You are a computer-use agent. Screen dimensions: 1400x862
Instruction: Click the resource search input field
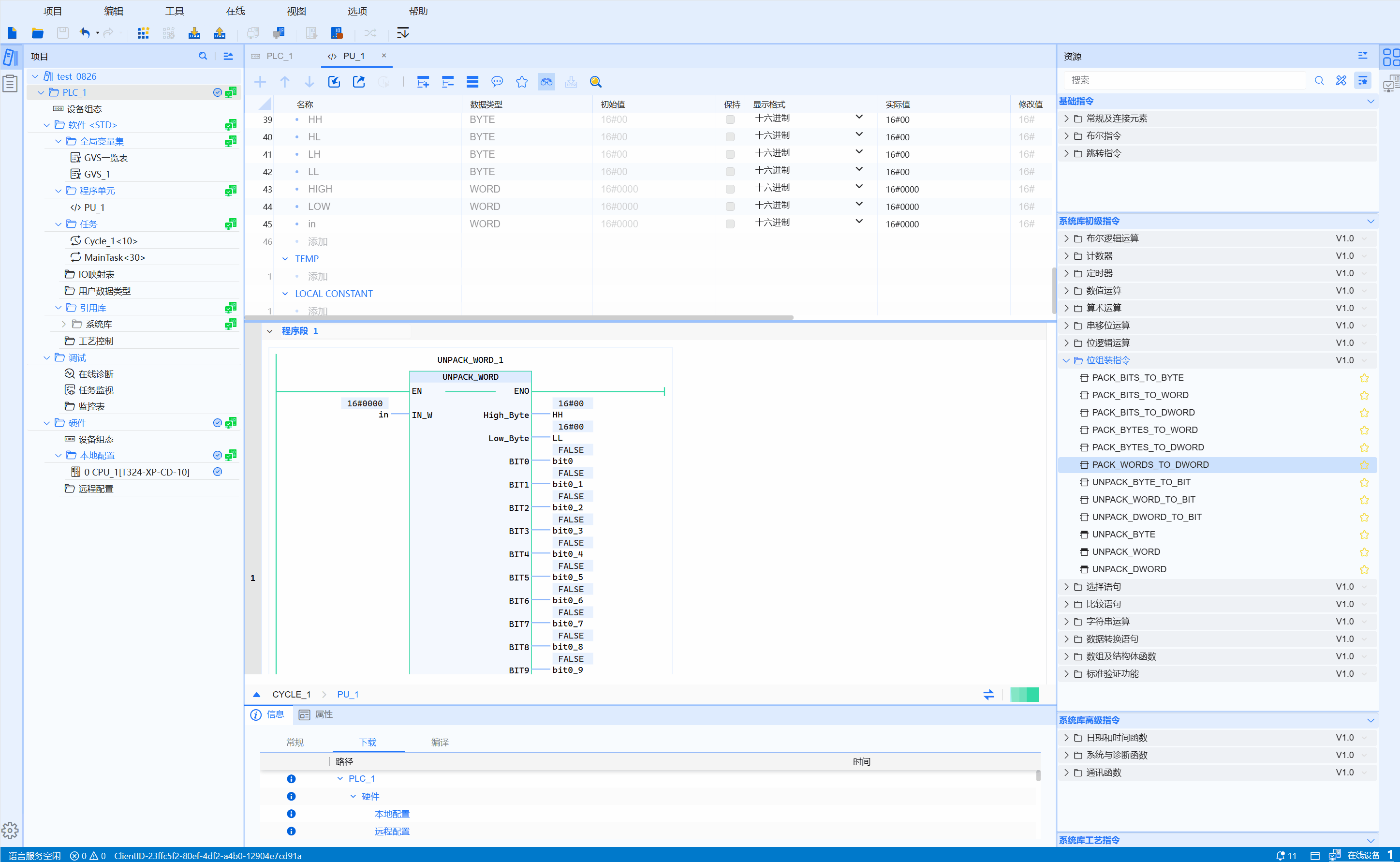pyautogui.click(x=1184, y=80)
